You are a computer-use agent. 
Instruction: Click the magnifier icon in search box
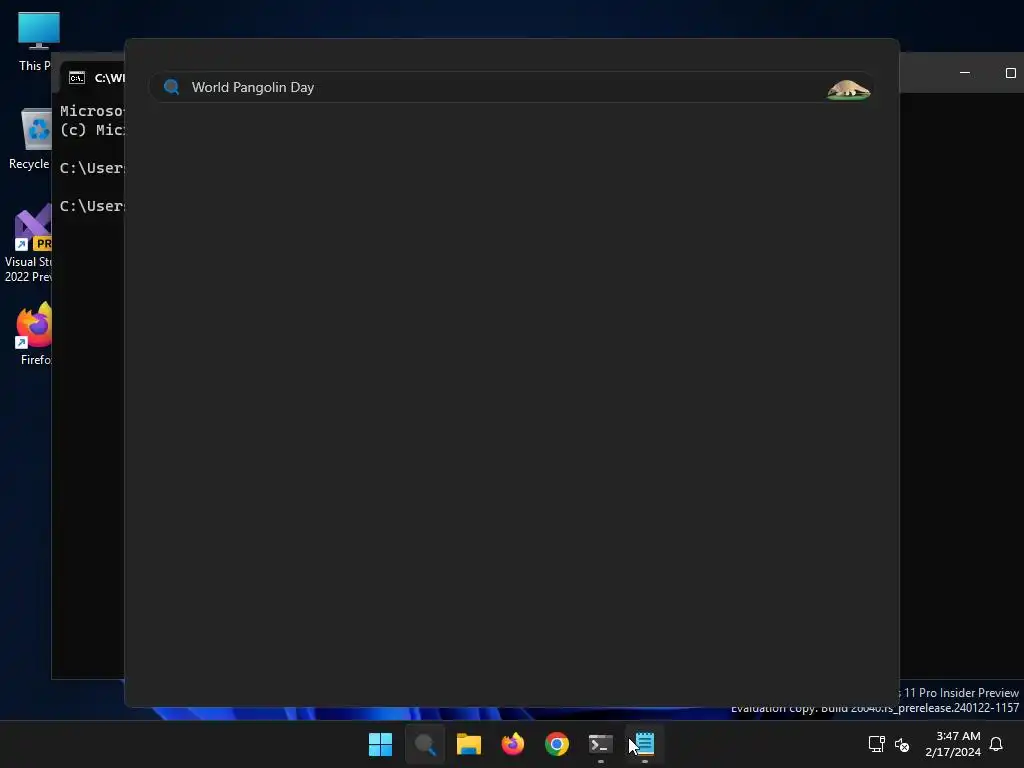click(172, 87)
